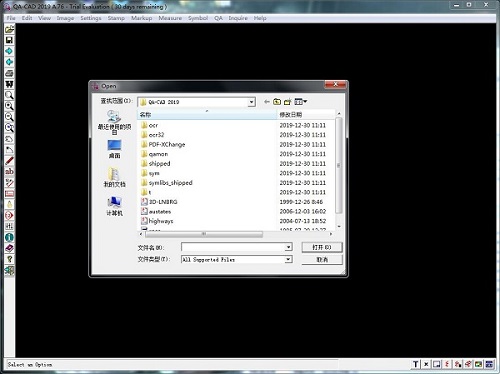The height and width of the screenshot is (374, 500).
Task: Expand the QA-CAD 2019 look-in dropdown
Action: pyautogui.click(x=252, y=102)
